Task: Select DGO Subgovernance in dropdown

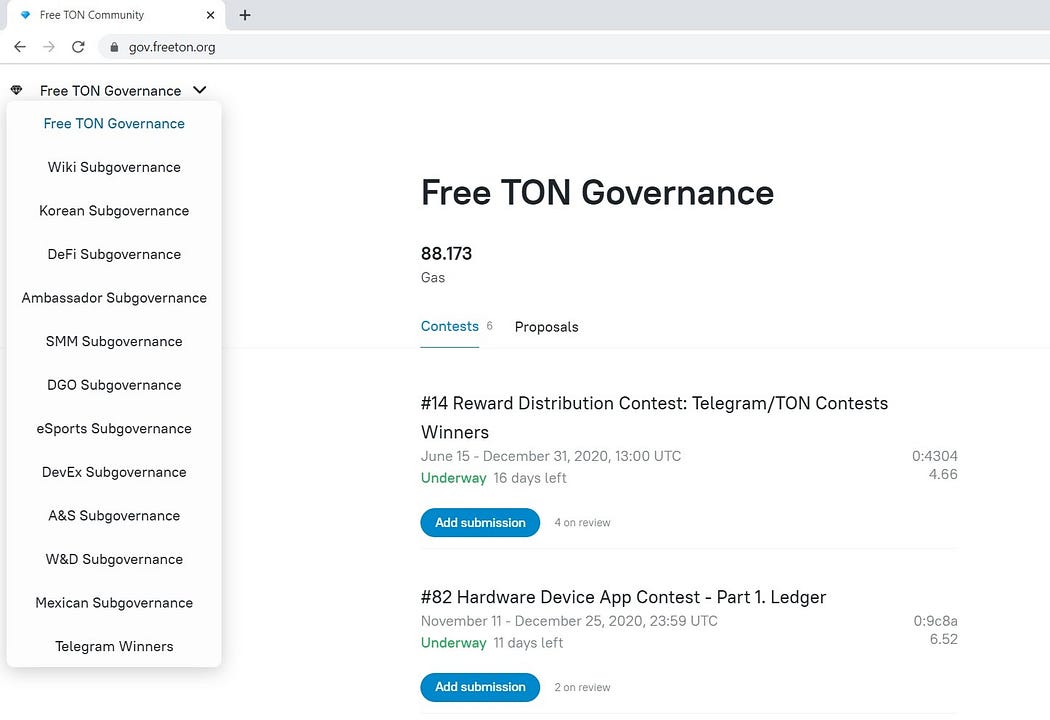Action: 114,385
